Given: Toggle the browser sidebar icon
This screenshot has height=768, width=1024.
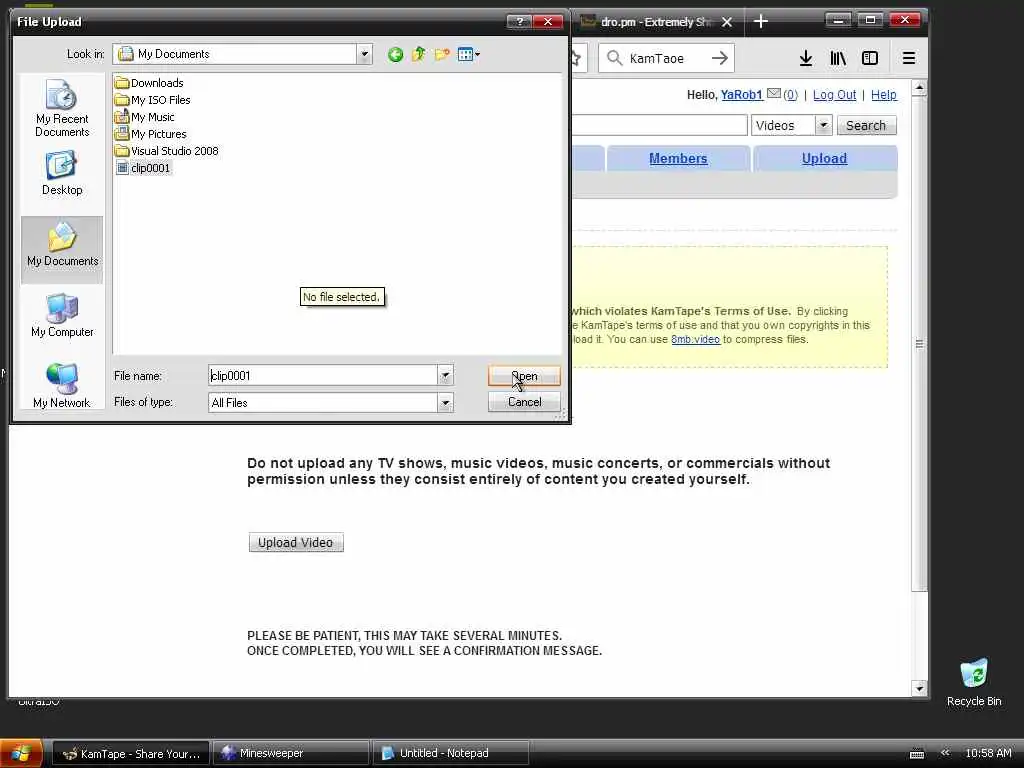Looking at the screenshot, I should (x=870, y=58).
